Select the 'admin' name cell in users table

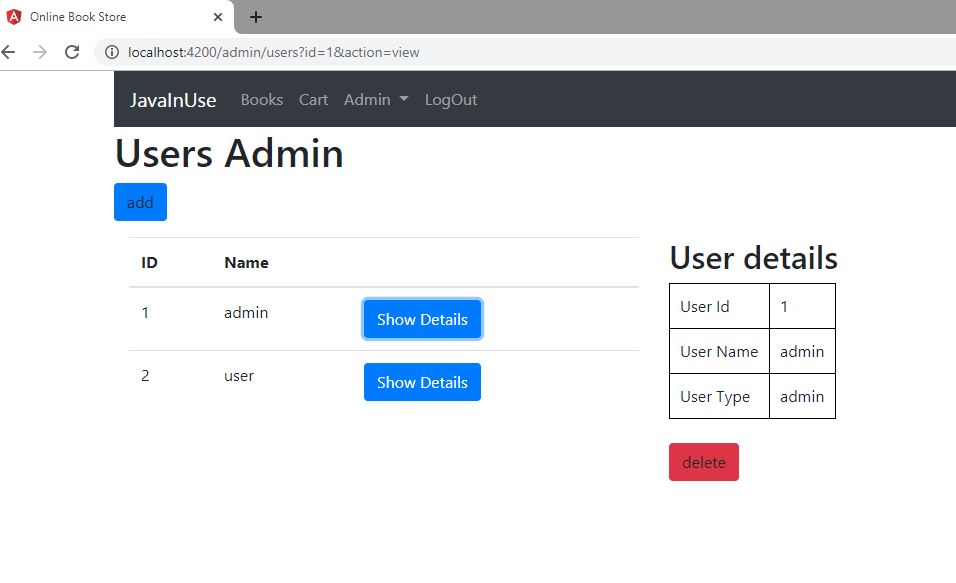pyautogui.click(x=246, y=313)
